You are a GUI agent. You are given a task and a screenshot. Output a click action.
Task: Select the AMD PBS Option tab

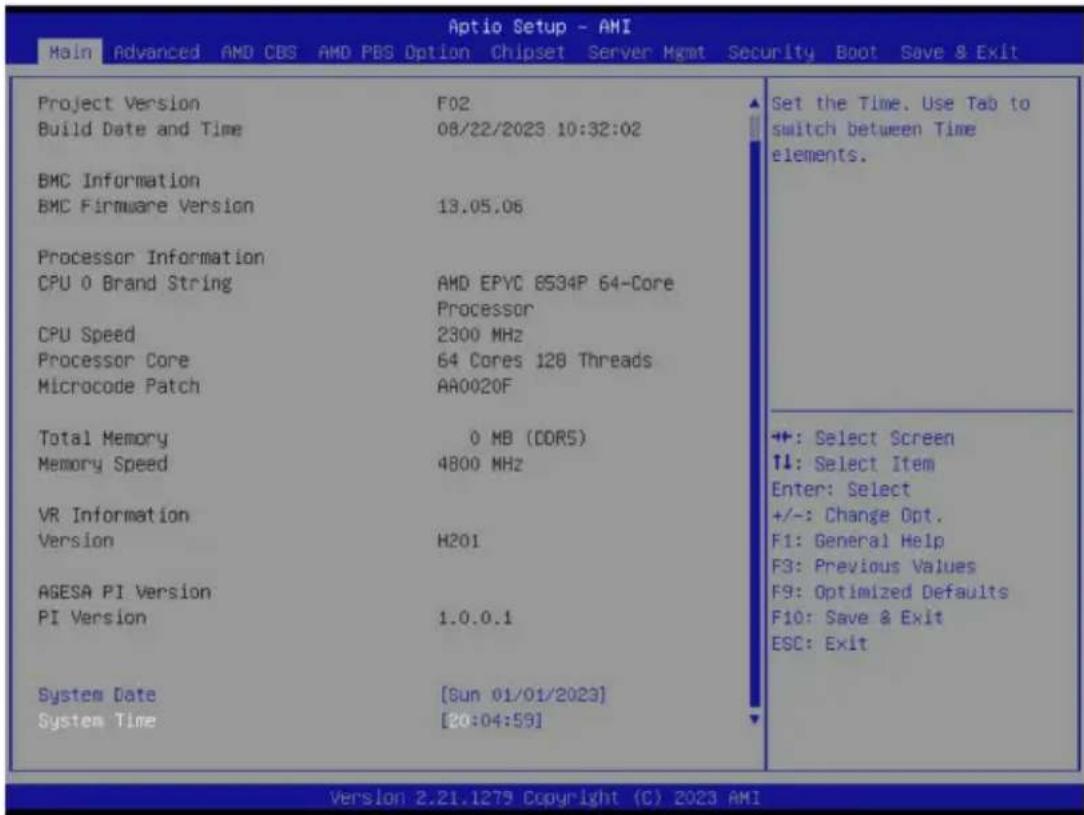[x=393, y=53]
